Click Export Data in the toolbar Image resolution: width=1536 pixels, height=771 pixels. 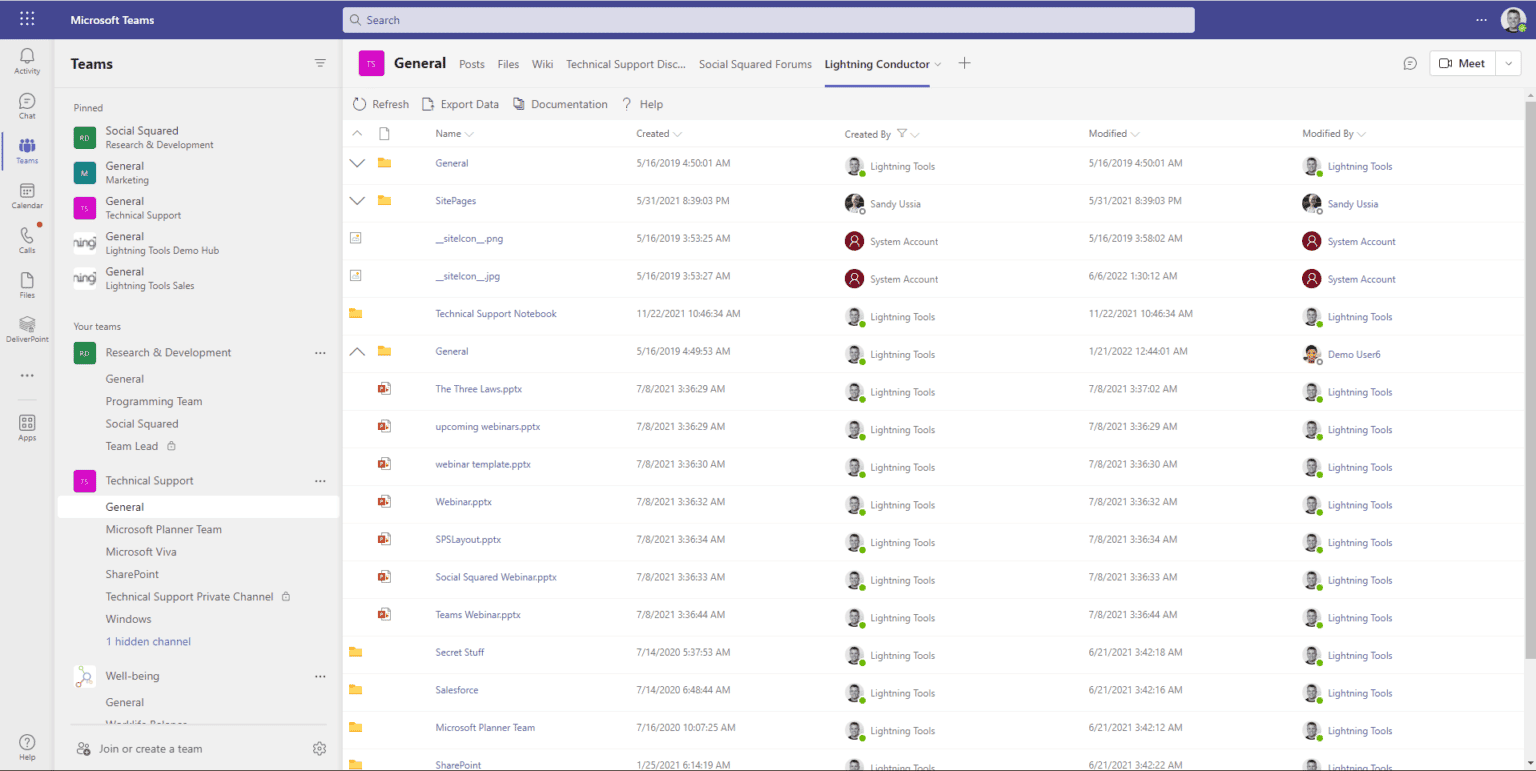coord(460,103)
